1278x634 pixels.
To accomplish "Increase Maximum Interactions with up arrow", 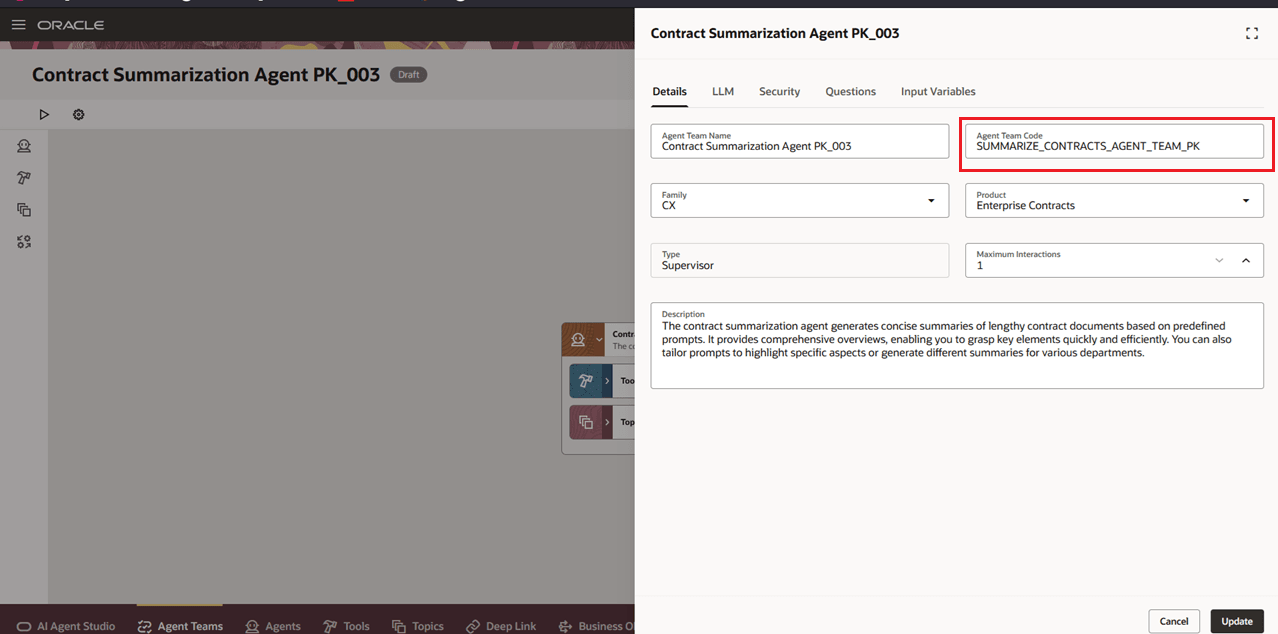I will (x=1246, y=260).
